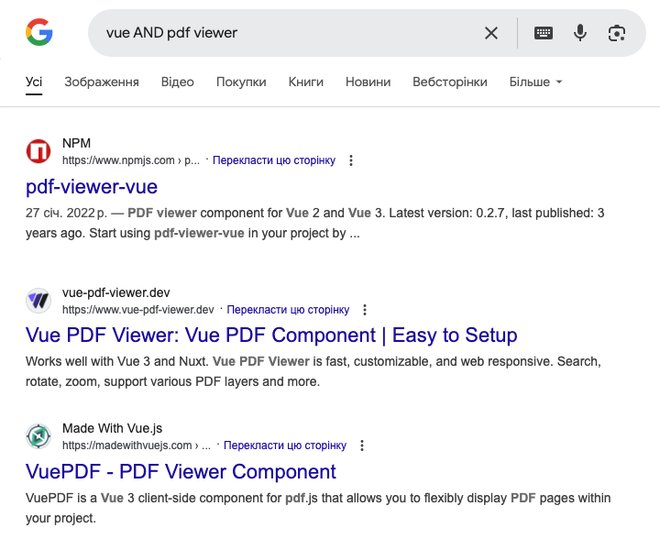
Task: Switch to the Зображення tab
Action: click(x=101, y=82)
